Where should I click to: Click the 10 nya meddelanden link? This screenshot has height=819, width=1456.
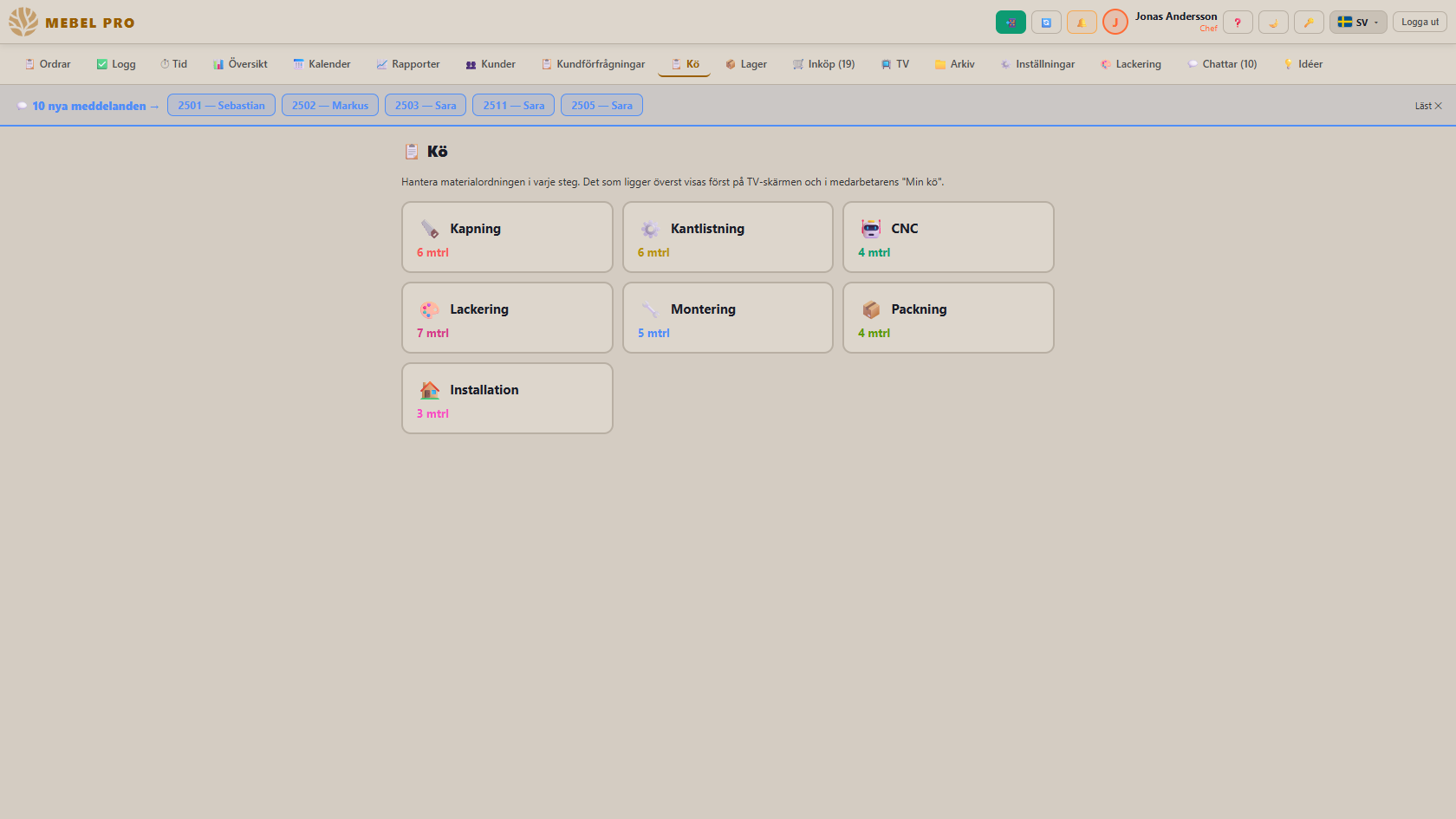[88, 106]
